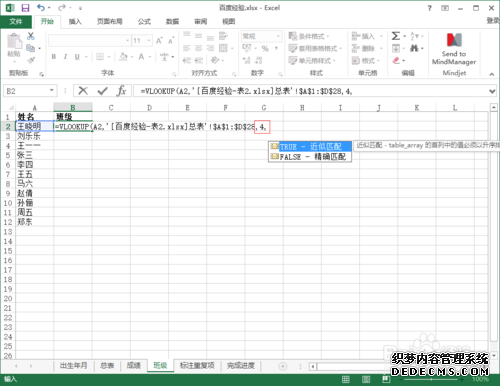Click cell A12 containing 郑东
Viewport: 500px width, 386px height.
pyautogui.click(x=34, y=222)
